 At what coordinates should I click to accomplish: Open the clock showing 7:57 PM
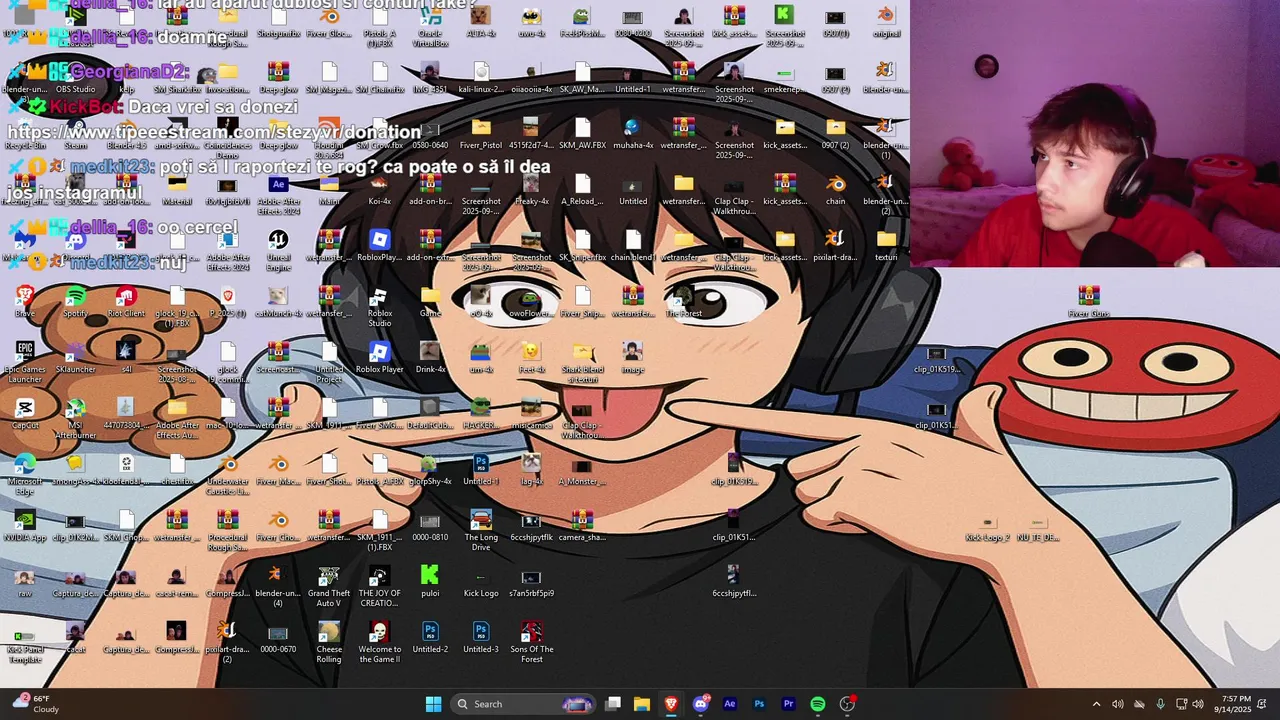click(x=1236, y=704)
